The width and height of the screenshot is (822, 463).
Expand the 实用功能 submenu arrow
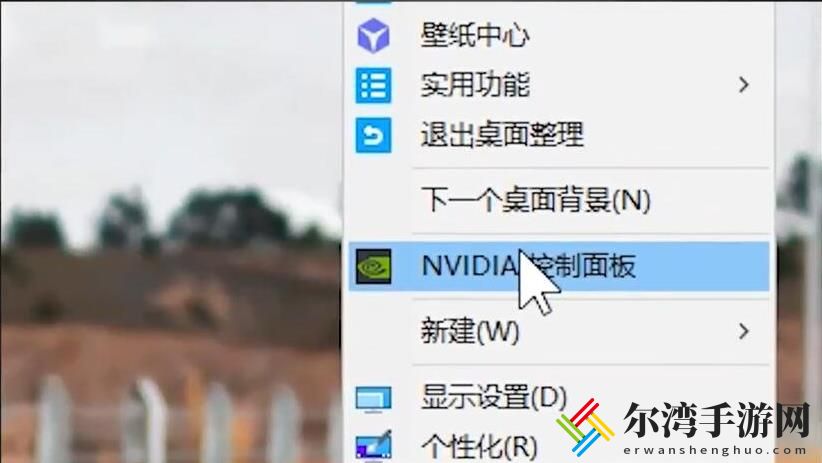click(743, 85)
